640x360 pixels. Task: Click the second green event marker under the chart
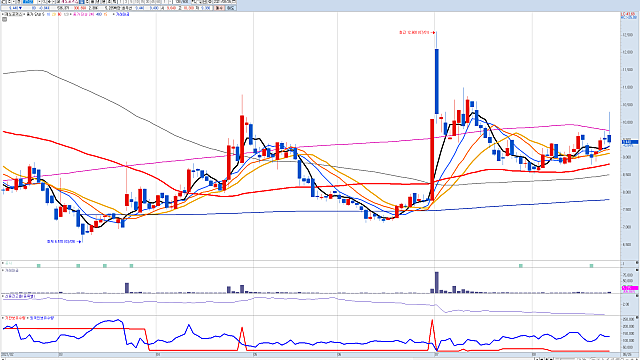(78, 266)
